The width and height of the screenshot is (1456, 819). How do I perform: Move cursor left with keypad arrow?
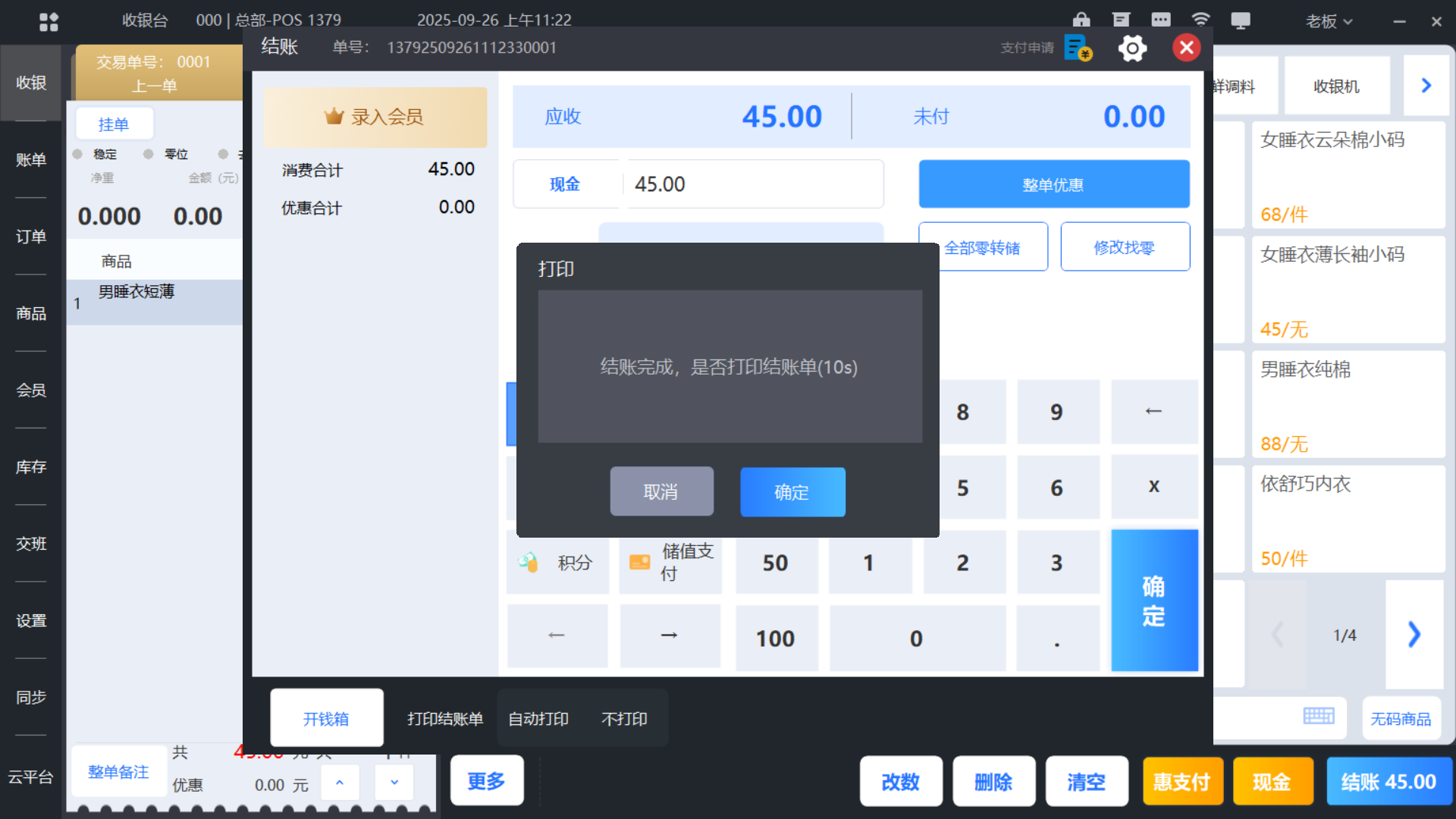pyautogui.click(x=557, y=635)
